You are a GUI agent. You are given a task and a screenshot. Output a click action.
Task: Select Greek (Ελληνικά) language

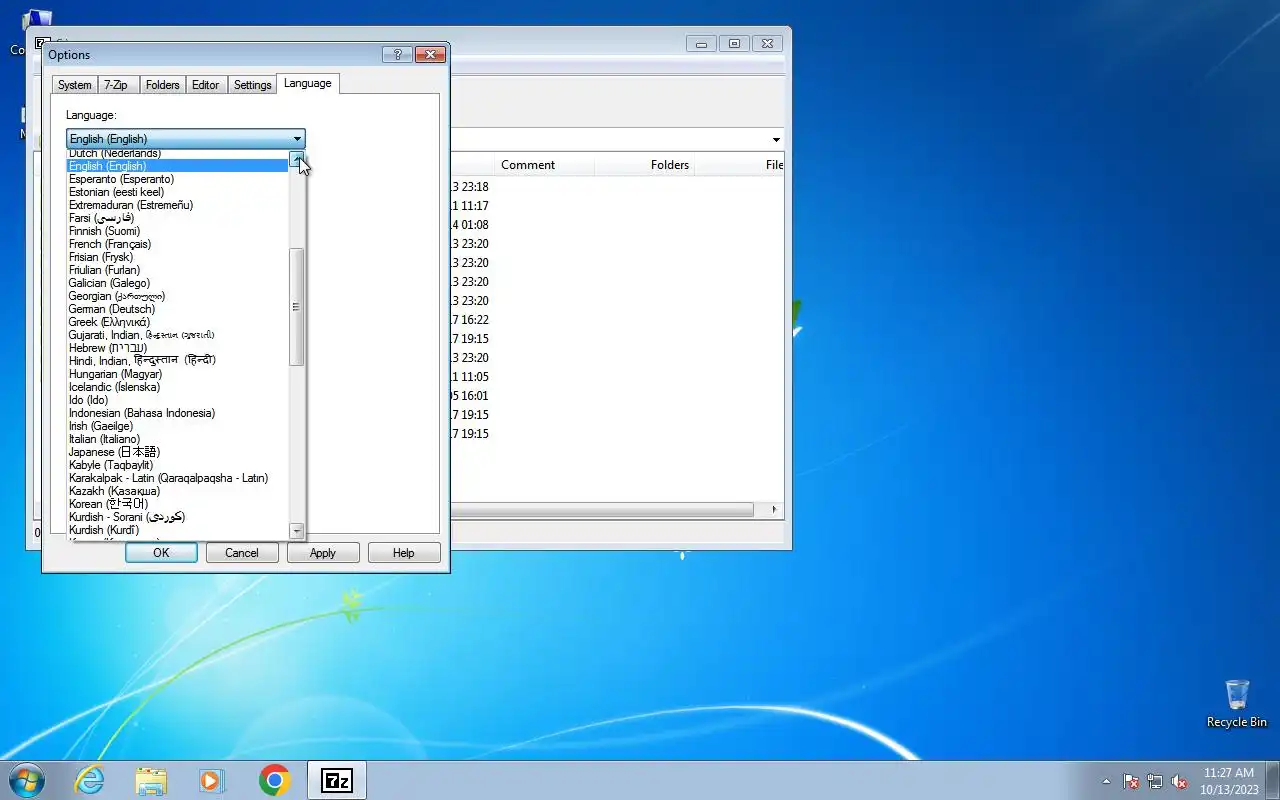pyautogui.click(x=178, y=322)
